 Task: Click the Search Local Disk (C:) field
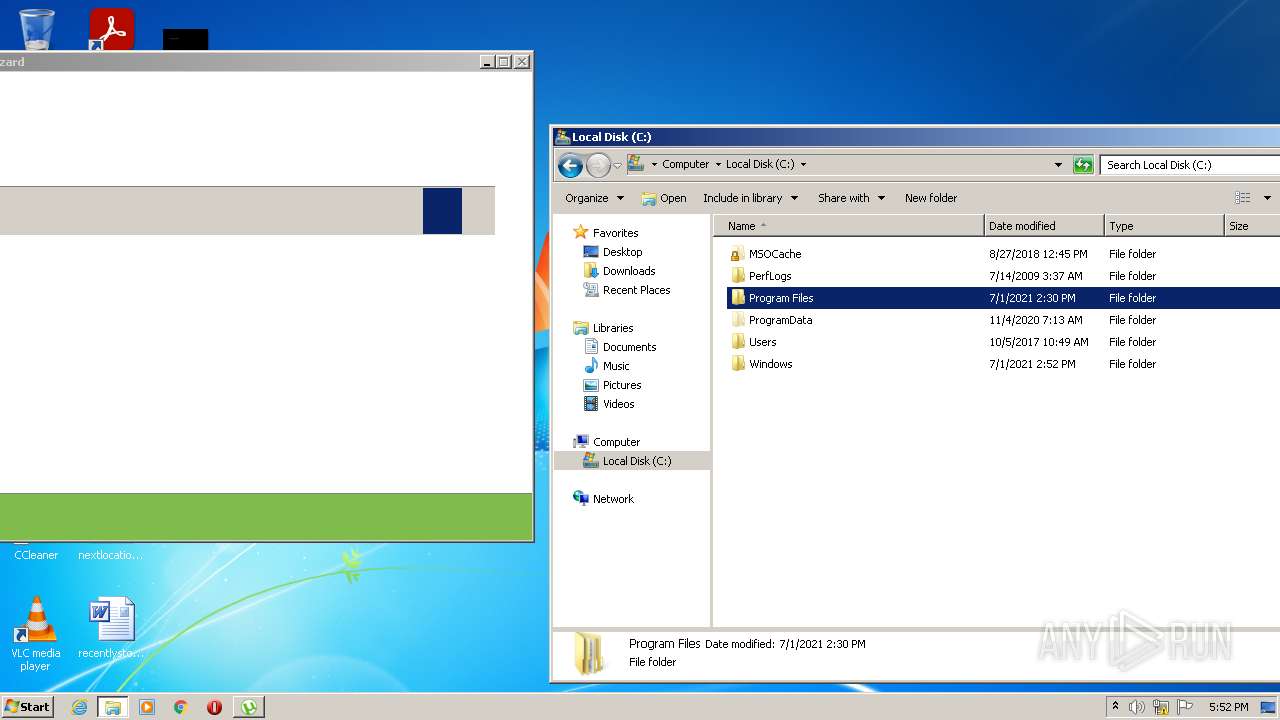[x=1190, y=165]
